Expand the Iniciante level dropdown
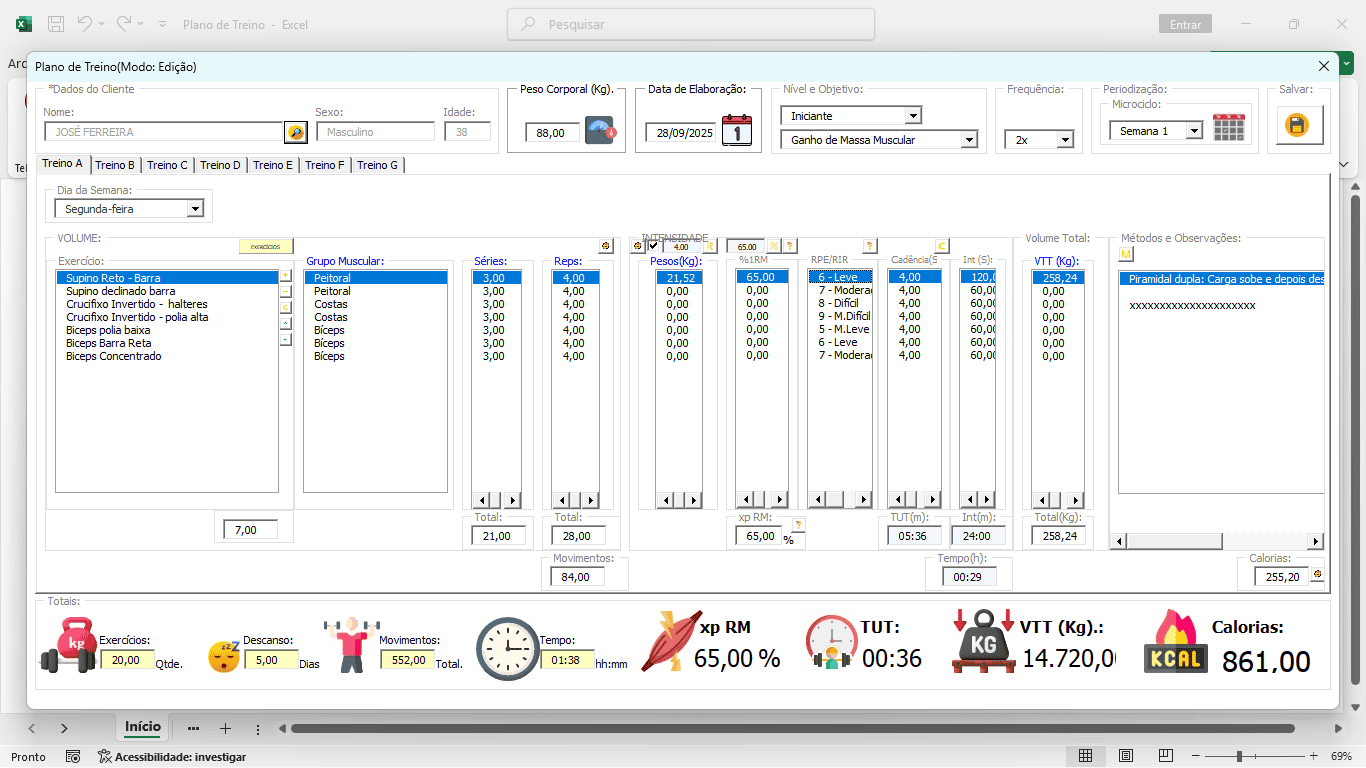Image resolution: width=1366 pixels, height=768 pixels. 912,116
